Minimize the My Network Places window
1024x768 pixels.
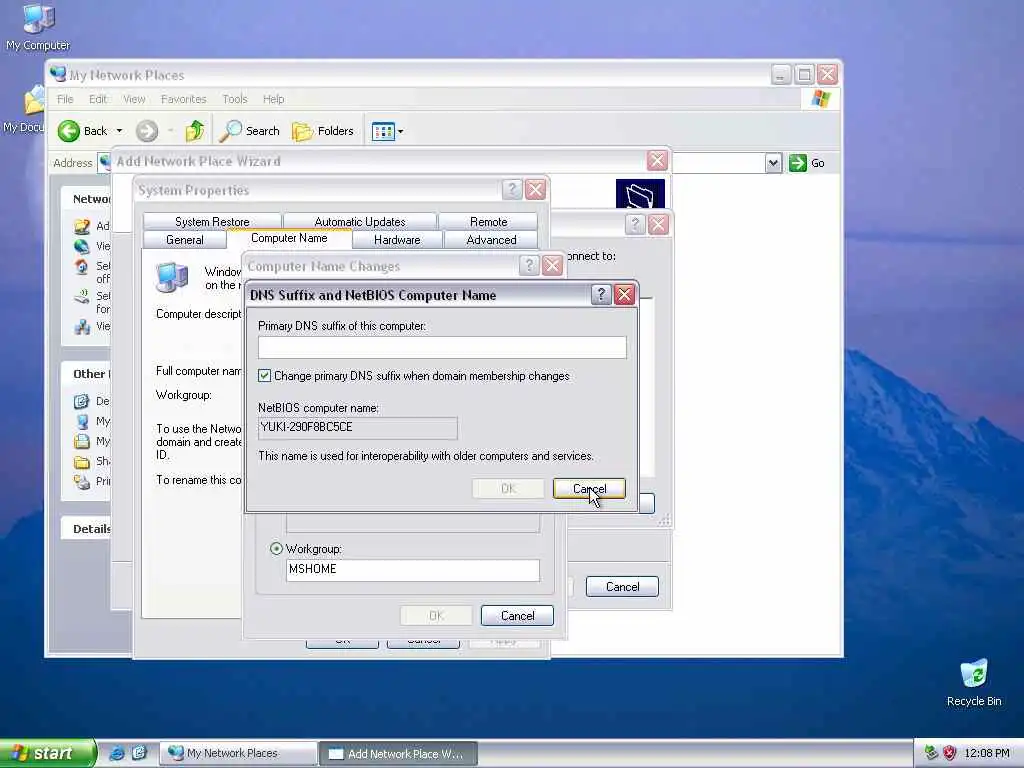point(780,74)
